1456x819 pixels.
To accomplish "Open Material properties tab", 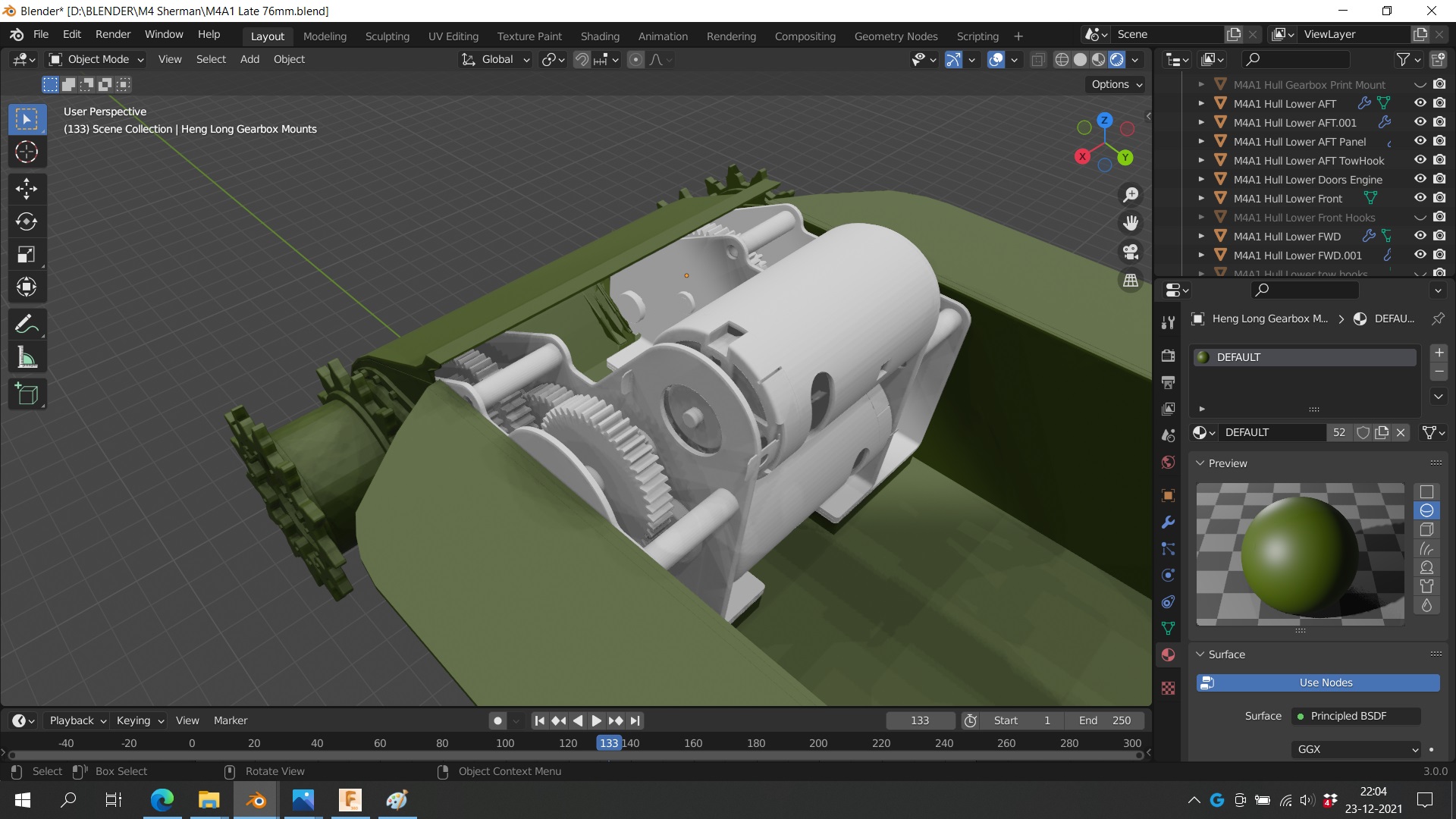I will coord(1168,655).
